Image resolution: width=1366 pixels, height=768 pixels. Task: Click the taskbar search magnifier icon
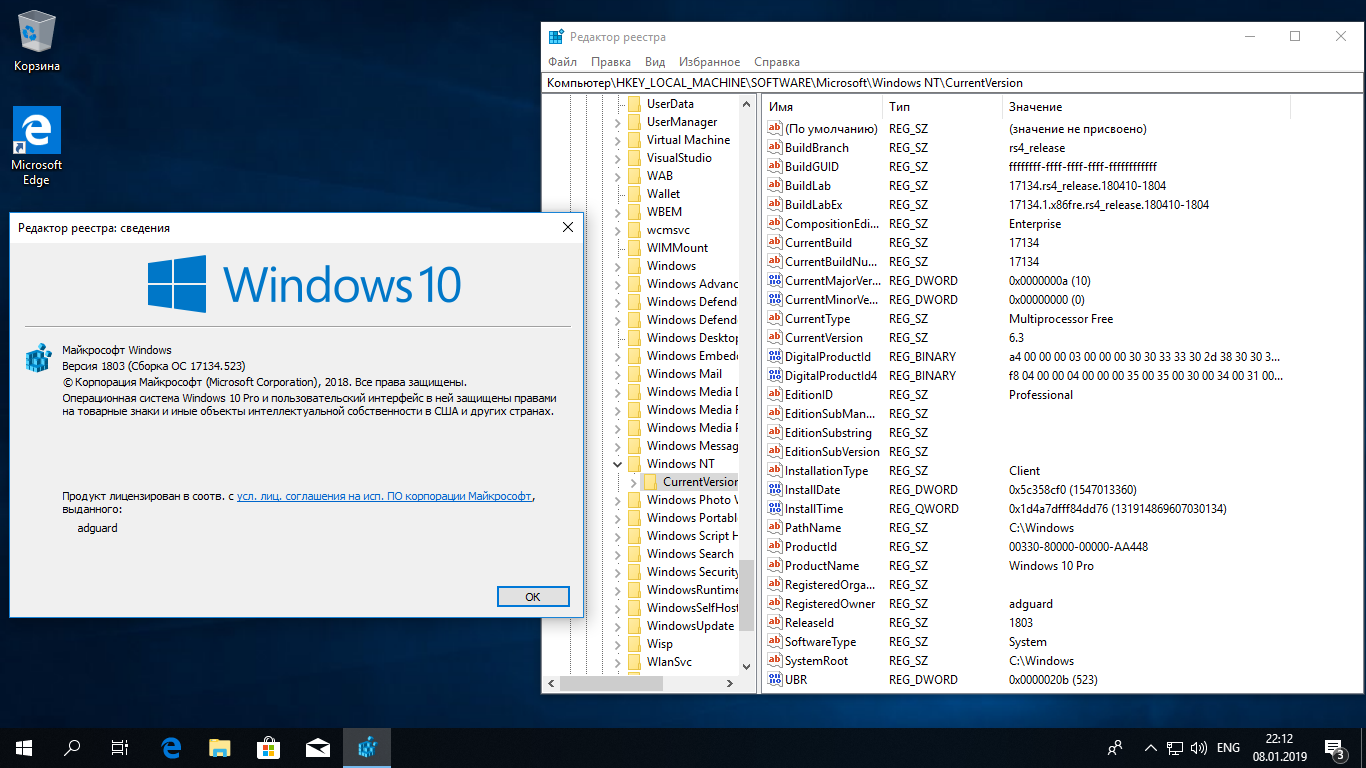pos(72,747)
